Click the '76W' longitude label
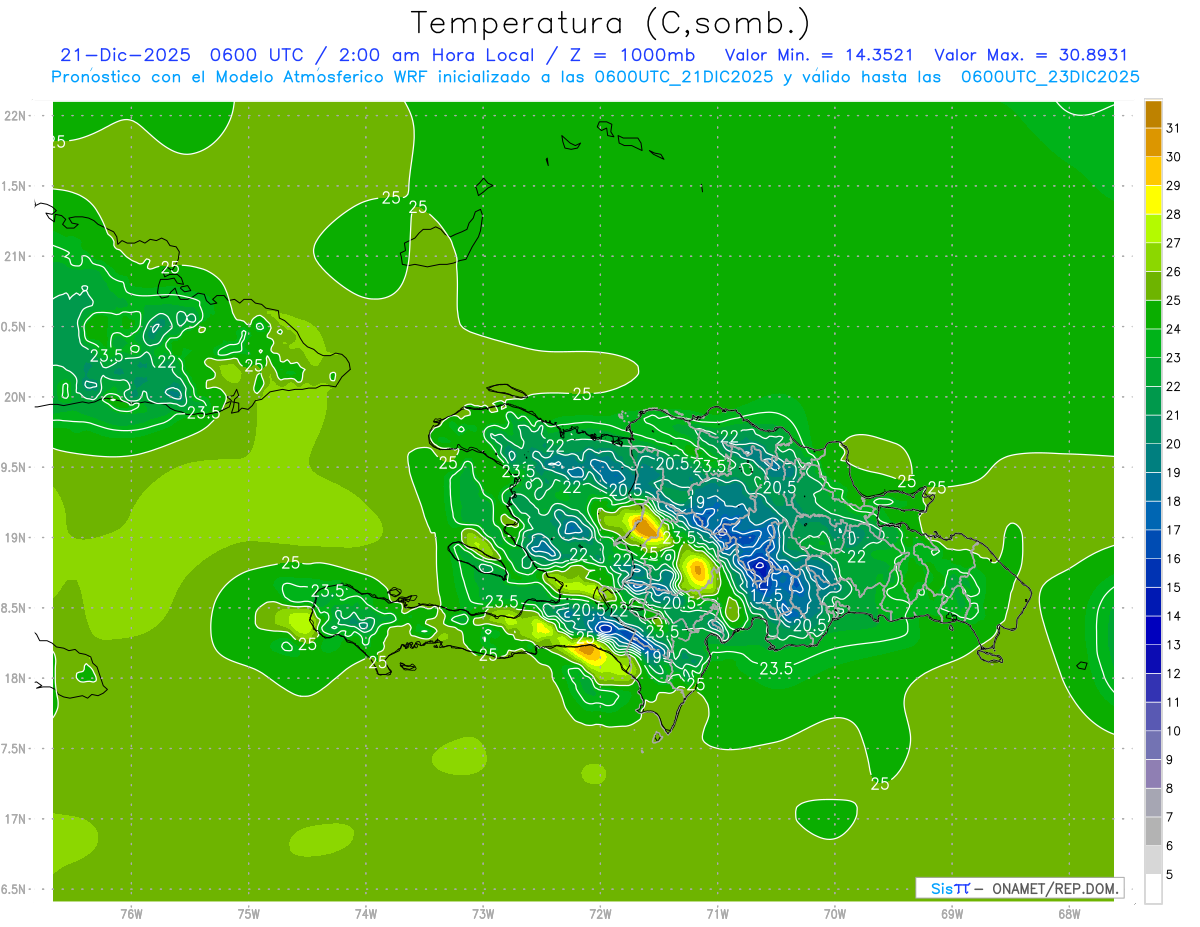Screen dimensions: 1200x927 tap(131, 913)
